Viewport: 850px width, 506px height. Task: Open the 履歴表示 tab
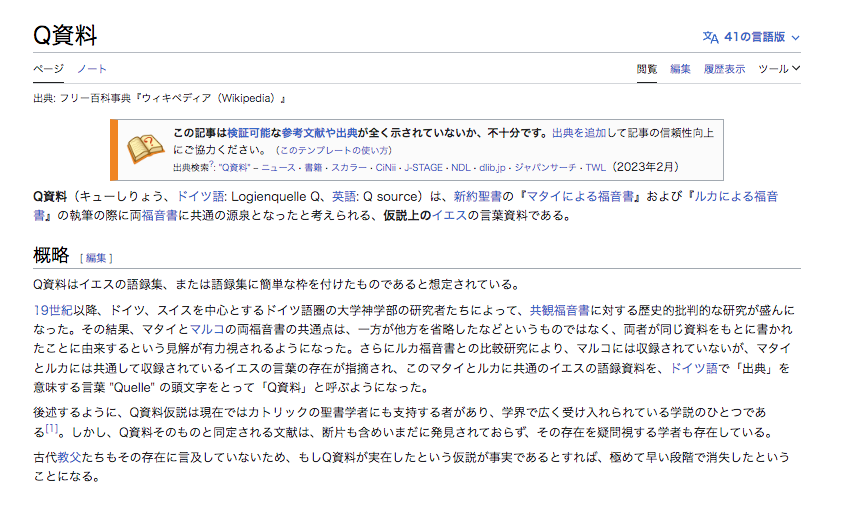coord(724,69)
